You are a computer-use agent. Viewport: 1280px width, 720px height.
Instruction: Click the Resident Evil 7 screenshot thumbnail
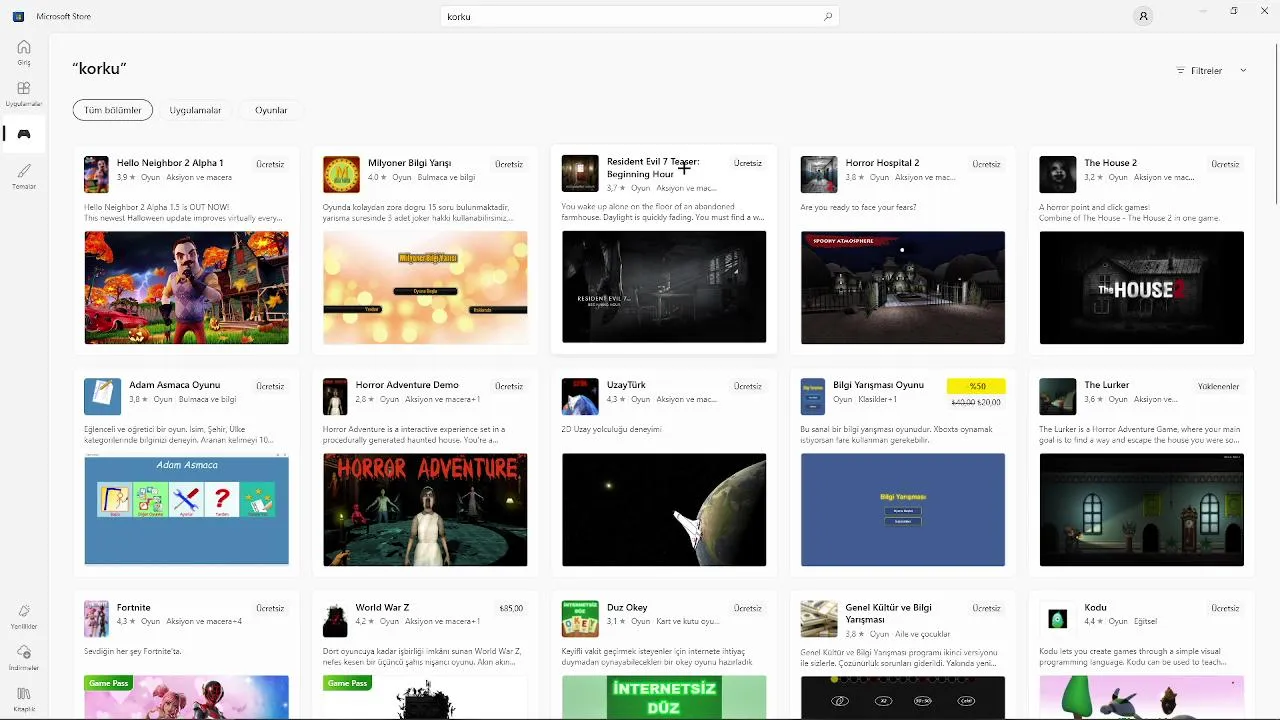coord(664,288)
